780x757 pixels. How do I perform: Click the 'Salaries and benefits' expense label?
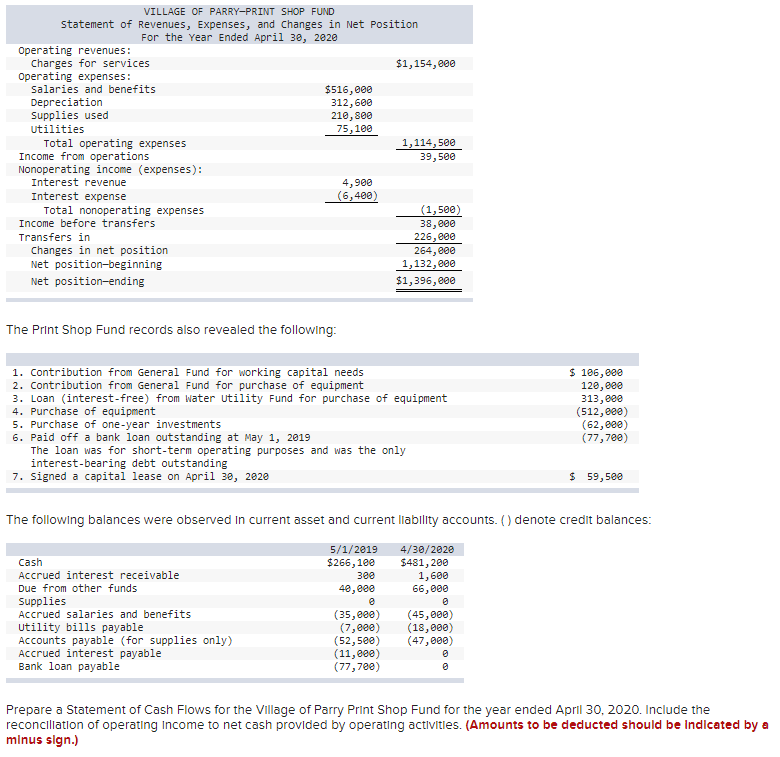click(x=93, y=89)
